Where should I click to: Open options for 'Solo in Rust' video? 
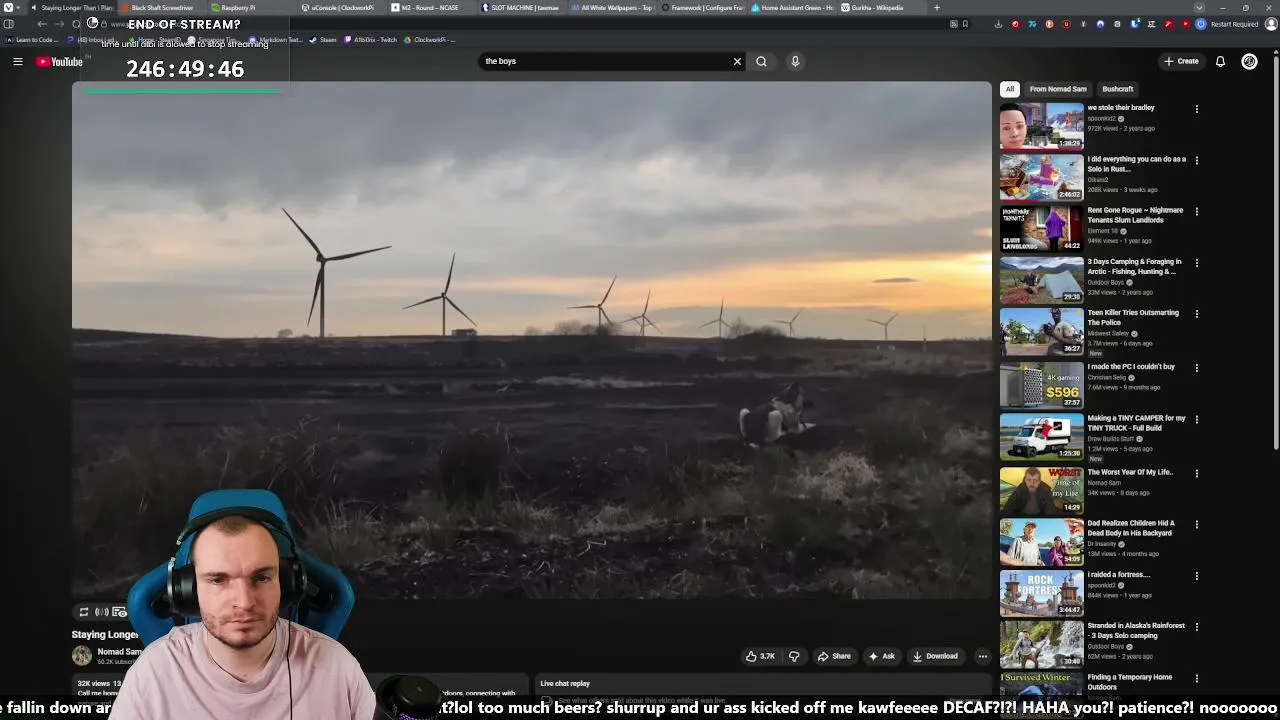tap(1197, 160)
